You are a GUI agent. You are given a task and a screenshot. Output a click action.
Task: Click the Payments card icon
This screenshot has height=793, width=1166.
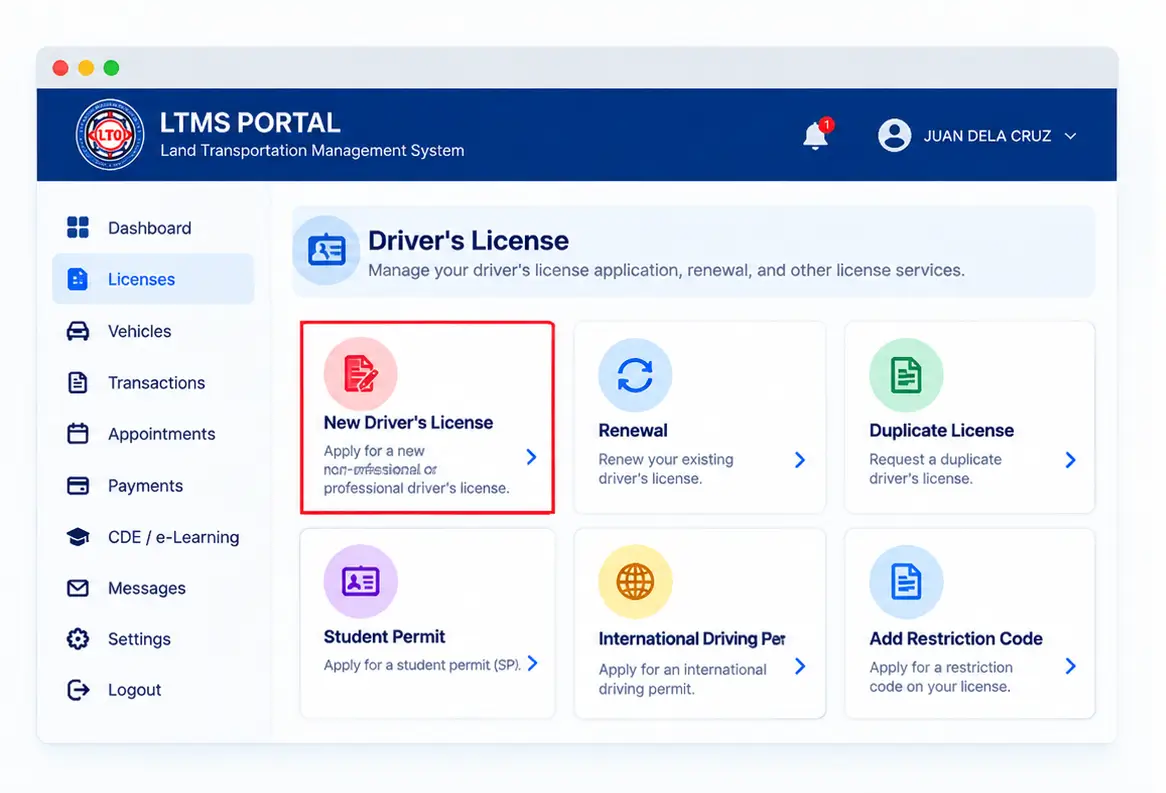click(x=78, y=486)
